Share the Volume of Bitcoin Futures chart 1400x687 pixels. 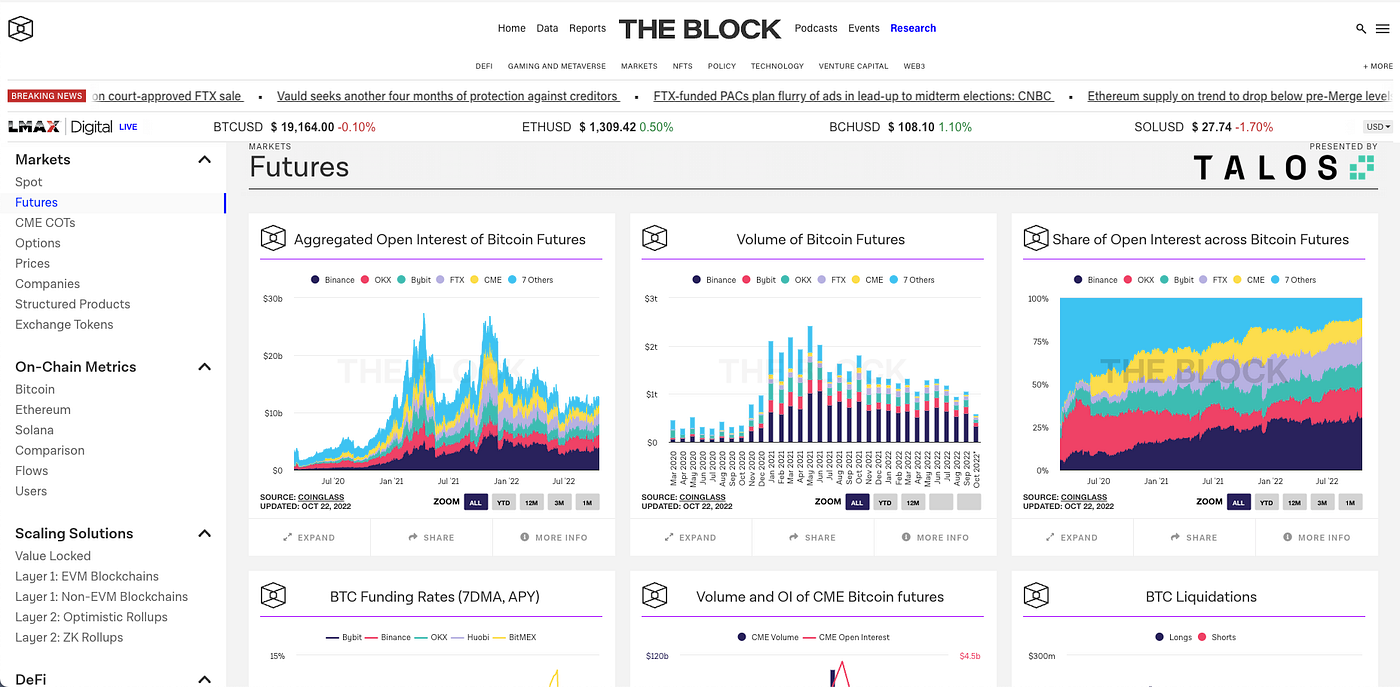pos(813,538)
